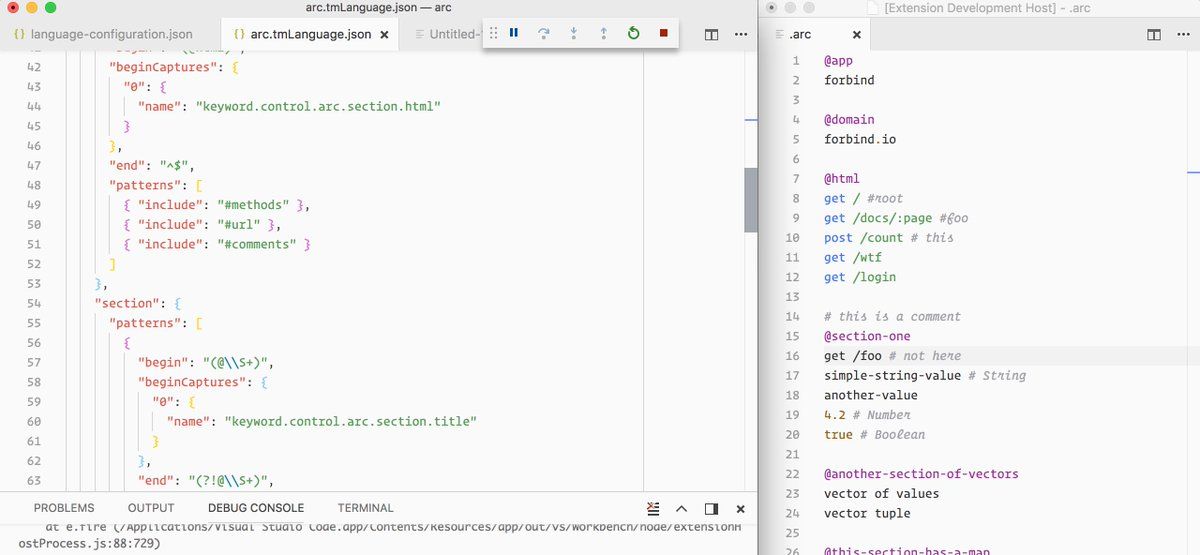Click the @section-one line

867,336
